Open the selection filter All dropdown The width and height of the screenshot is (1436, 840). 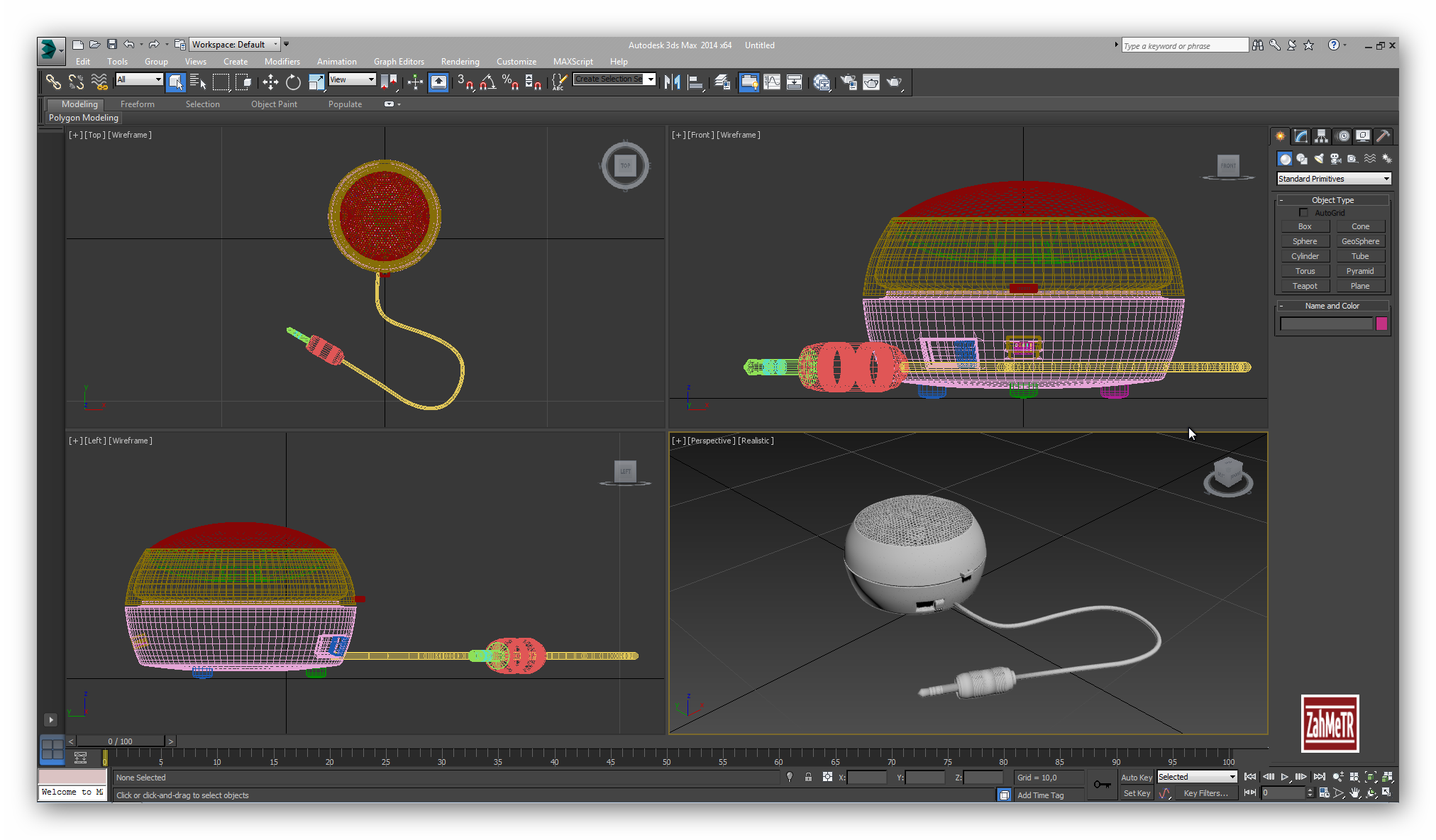(140, 79)
